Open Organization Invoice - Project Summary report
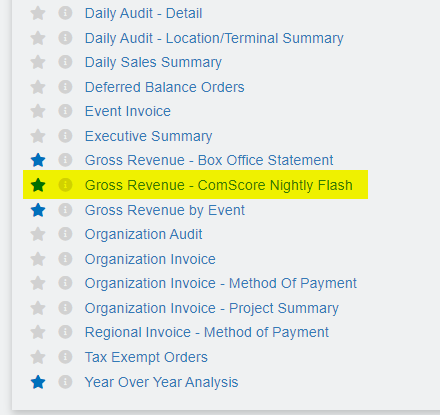The image size is (440, 415). [x=212, y=308]
